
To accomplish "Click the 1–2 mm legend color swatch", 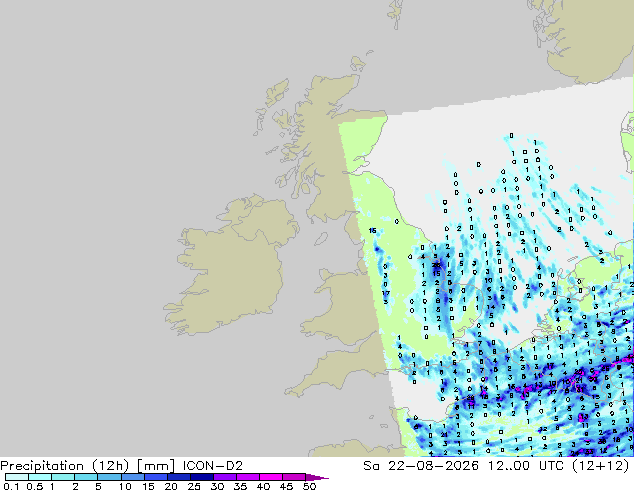I will [63, 477].
